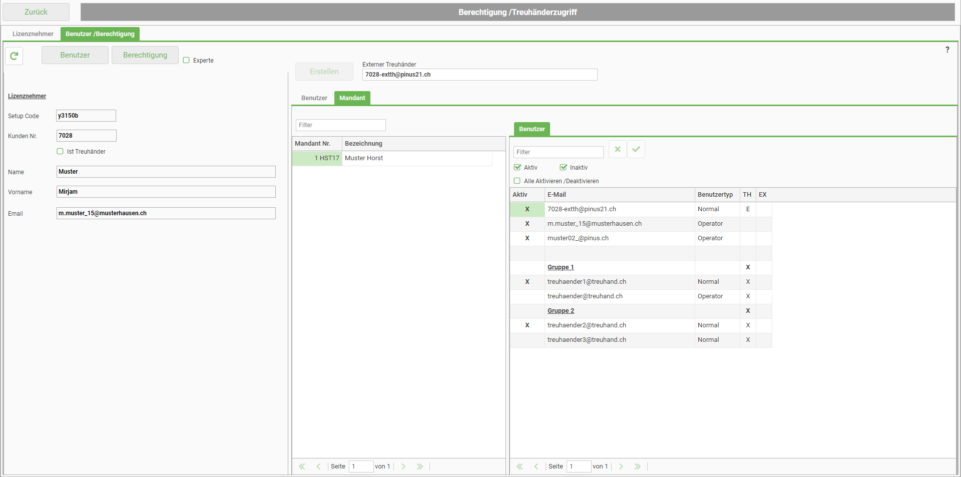Click the Erstellen button
Image resolution: width=961 pixels, height=477 pixels.
324,71
